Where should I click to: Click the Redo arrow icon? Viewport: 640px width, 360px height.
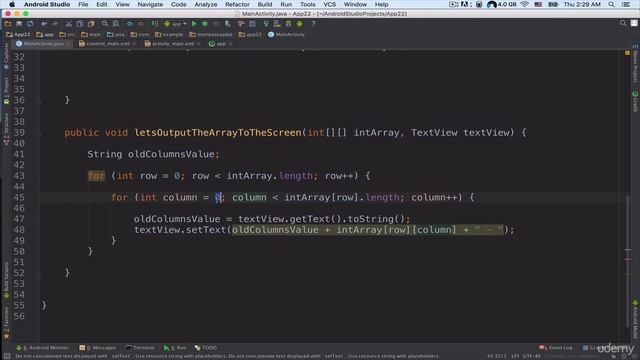pyautogui.click(x=55, y=24)
